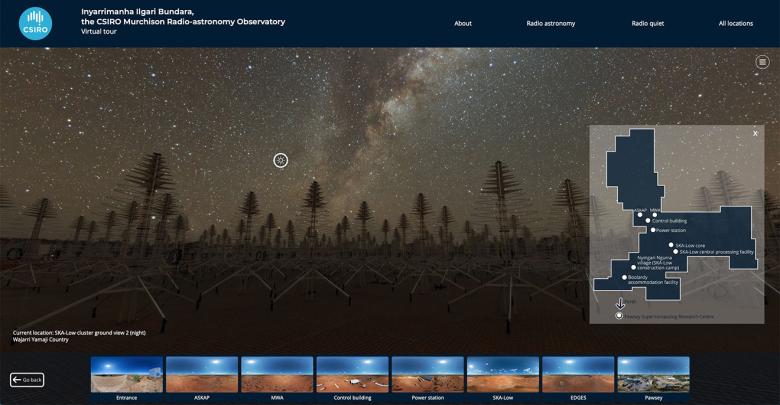Select the MWA dot on the map
The image size is (780, 405).
(655, 215)
